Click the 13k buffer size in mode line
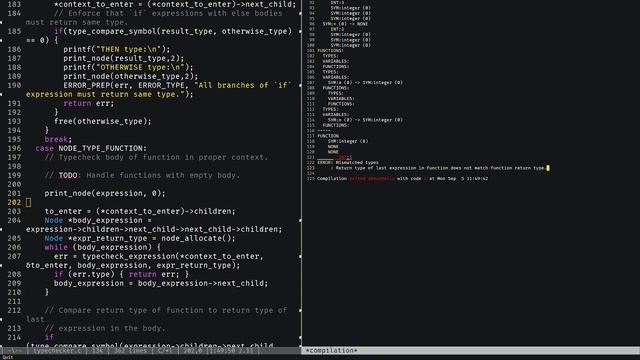The image size is (640, 360). pos(97,350)
